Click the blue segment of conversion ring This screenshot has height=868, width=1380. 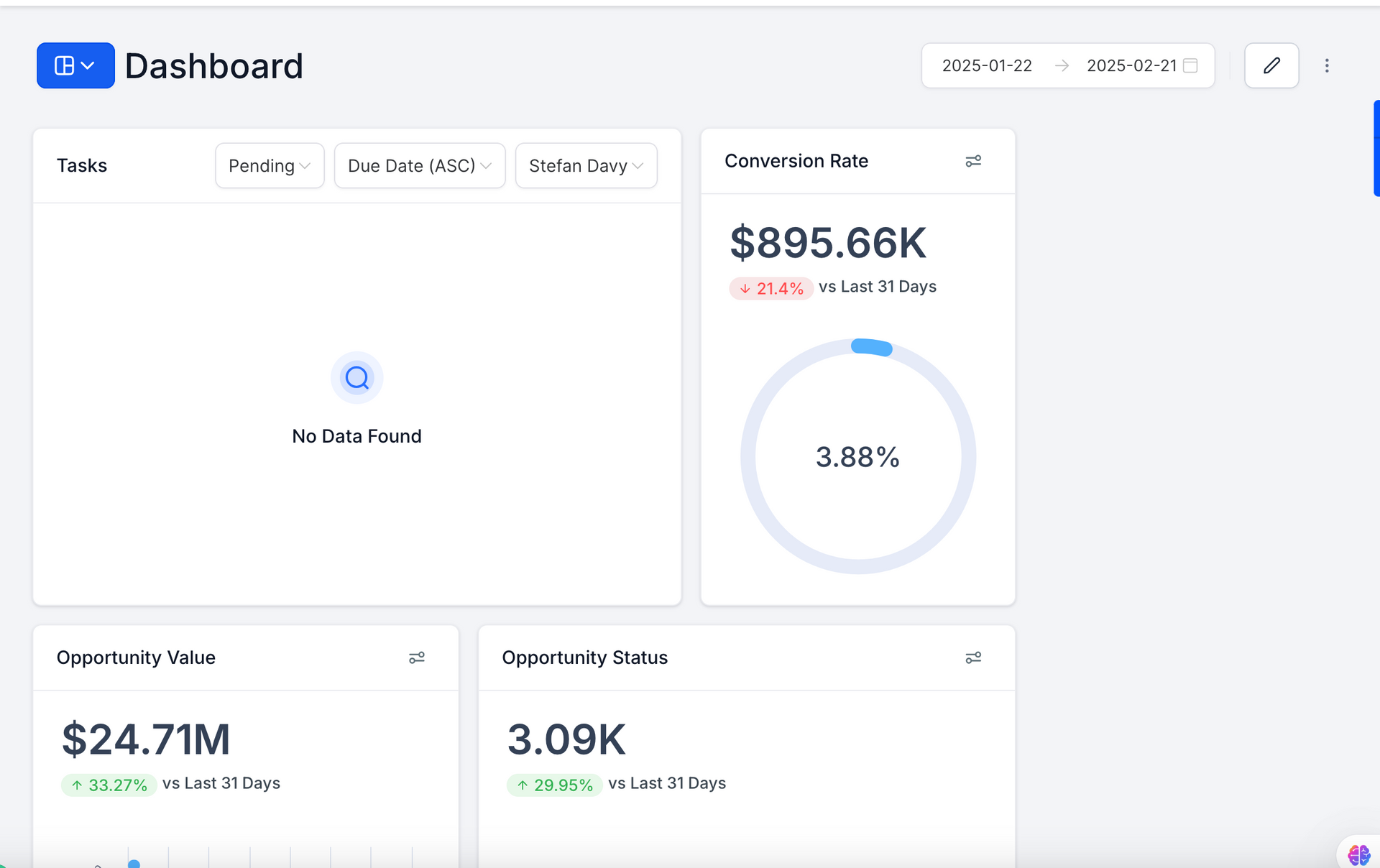pyautogui.click(x=872, y=347)
